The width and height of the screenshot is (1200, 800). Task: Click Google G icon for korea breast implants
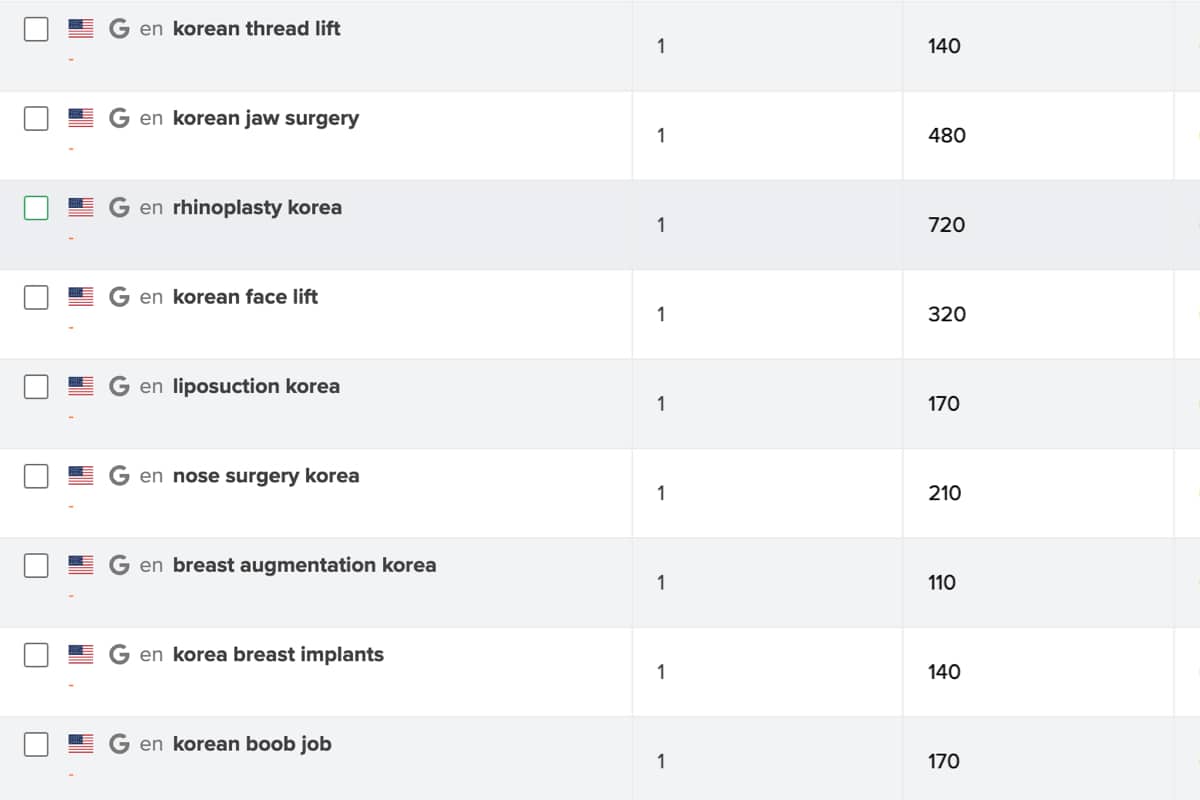click(119, 654)
